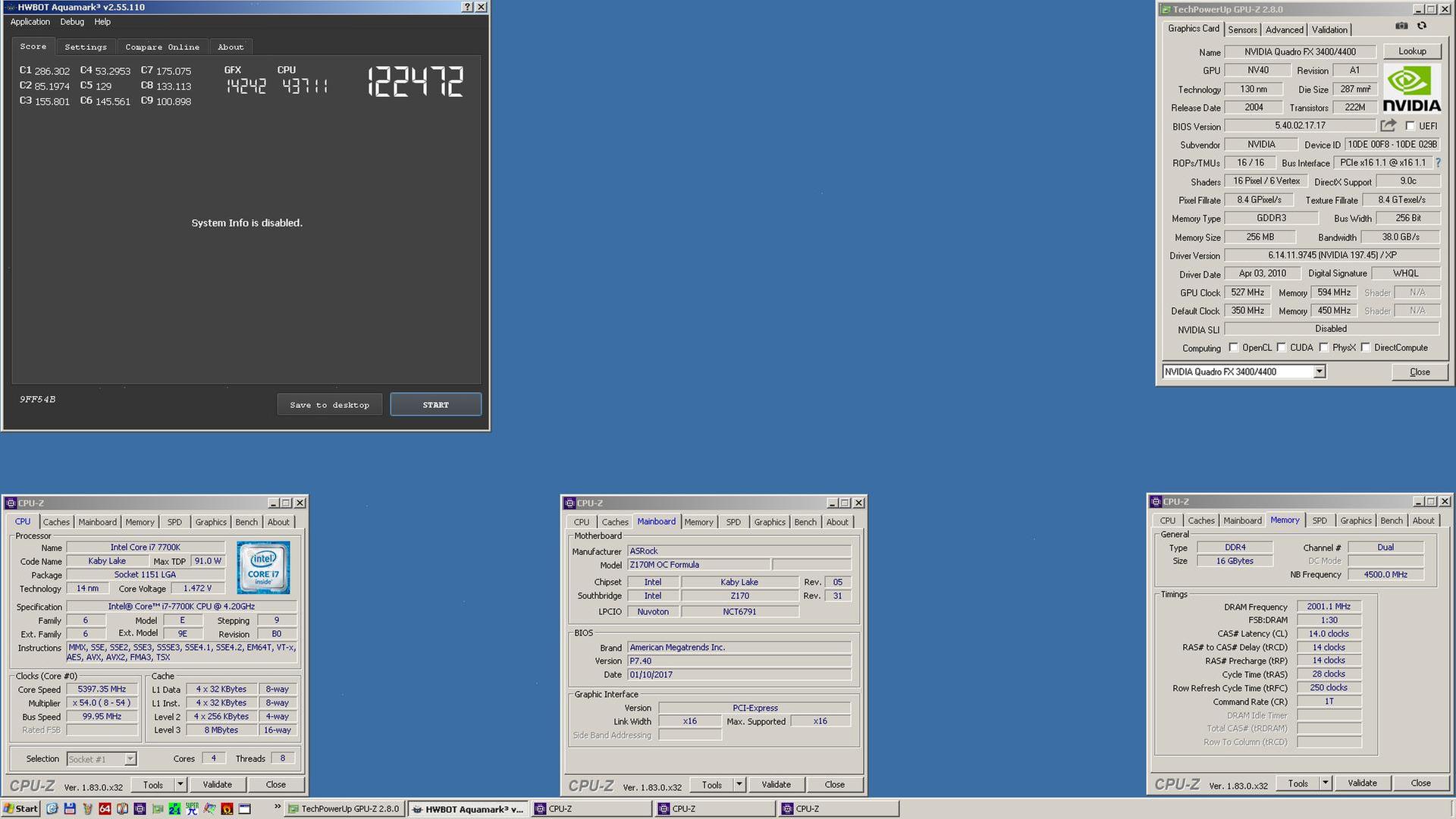Click the START benchmark button
The image size is (1456, 819).
click(436, 404)
